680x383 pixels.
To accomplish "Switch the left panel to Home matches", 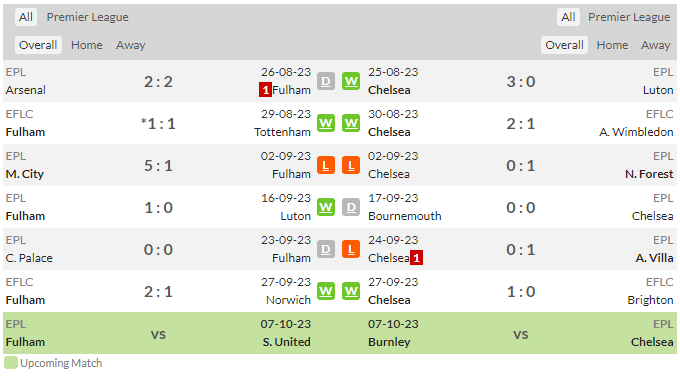I will coord(87,45).
